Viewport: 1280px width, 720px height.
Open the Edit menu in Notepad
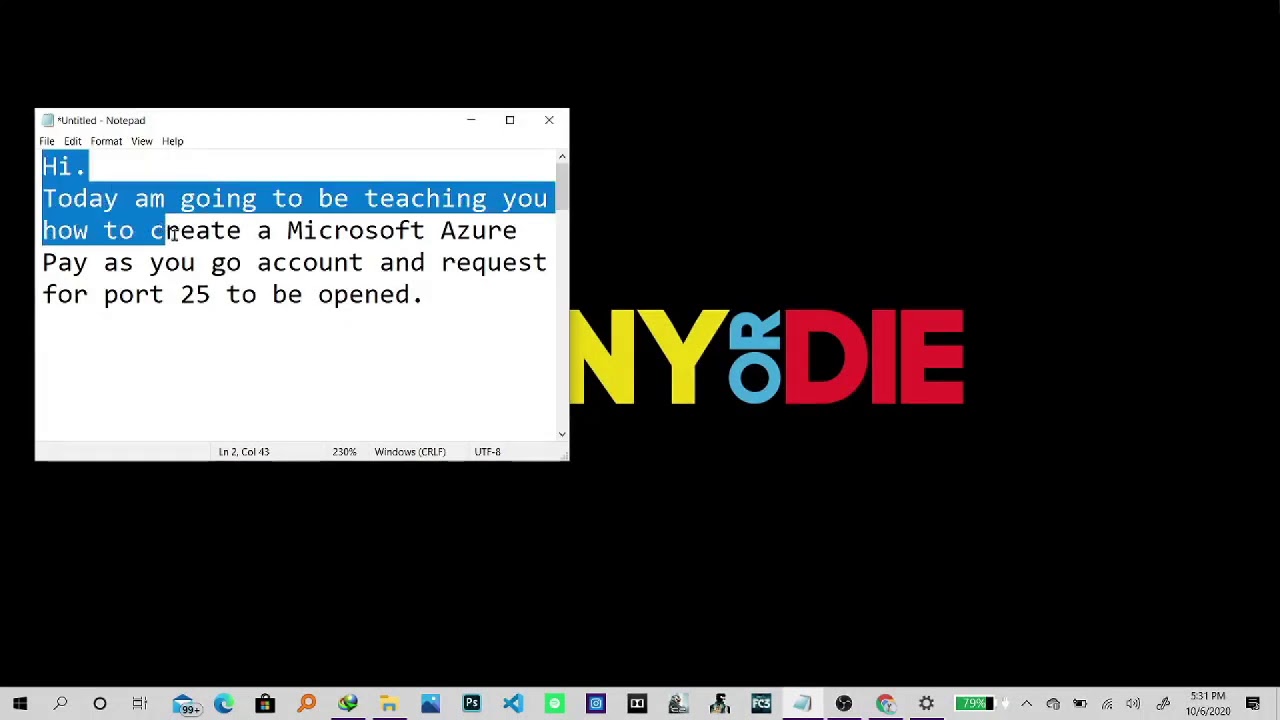coord(73,141)
